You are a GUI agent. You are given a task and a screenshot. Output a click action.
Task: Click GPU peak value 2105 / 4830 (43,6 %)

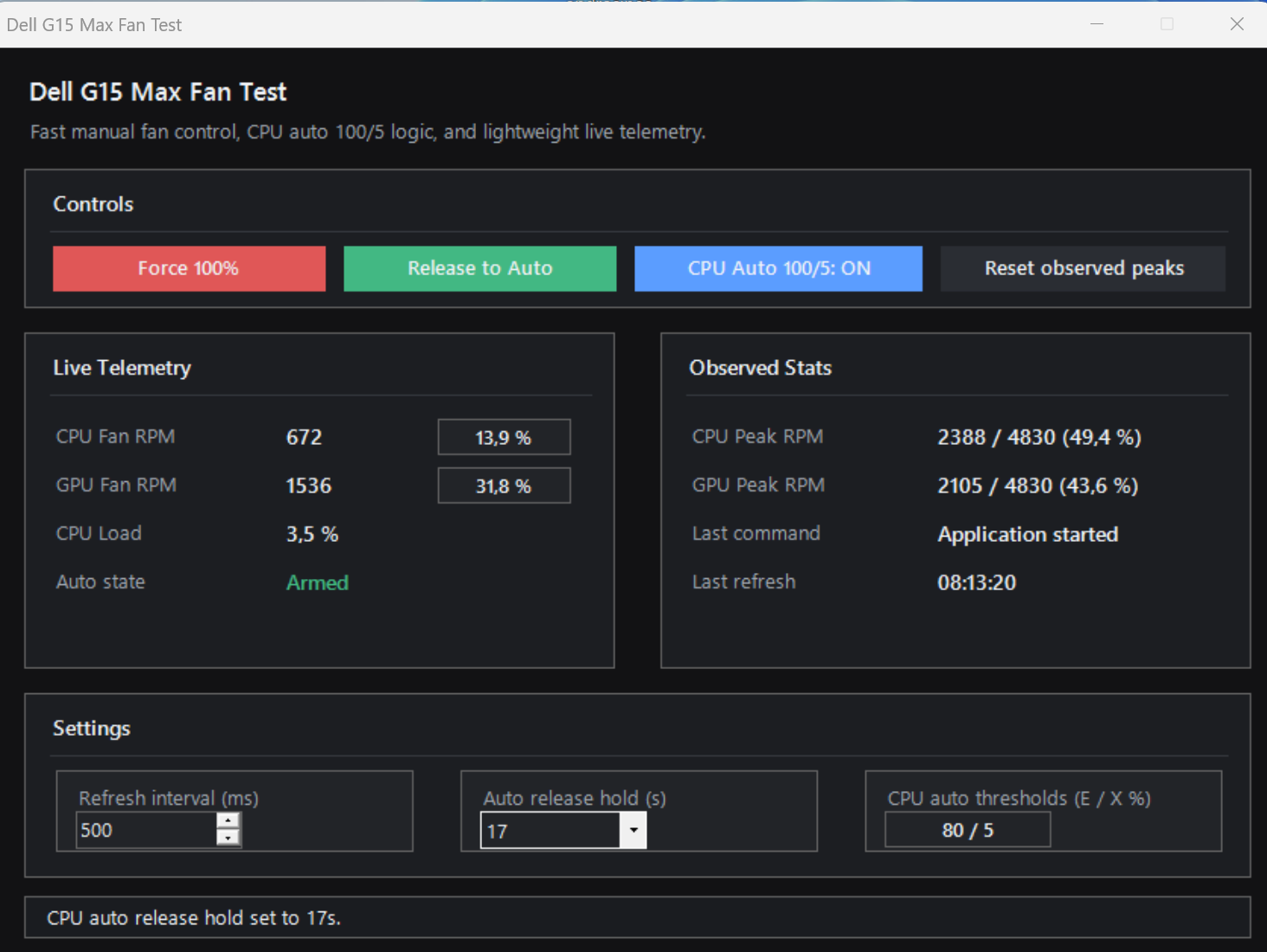[1038, 486]
